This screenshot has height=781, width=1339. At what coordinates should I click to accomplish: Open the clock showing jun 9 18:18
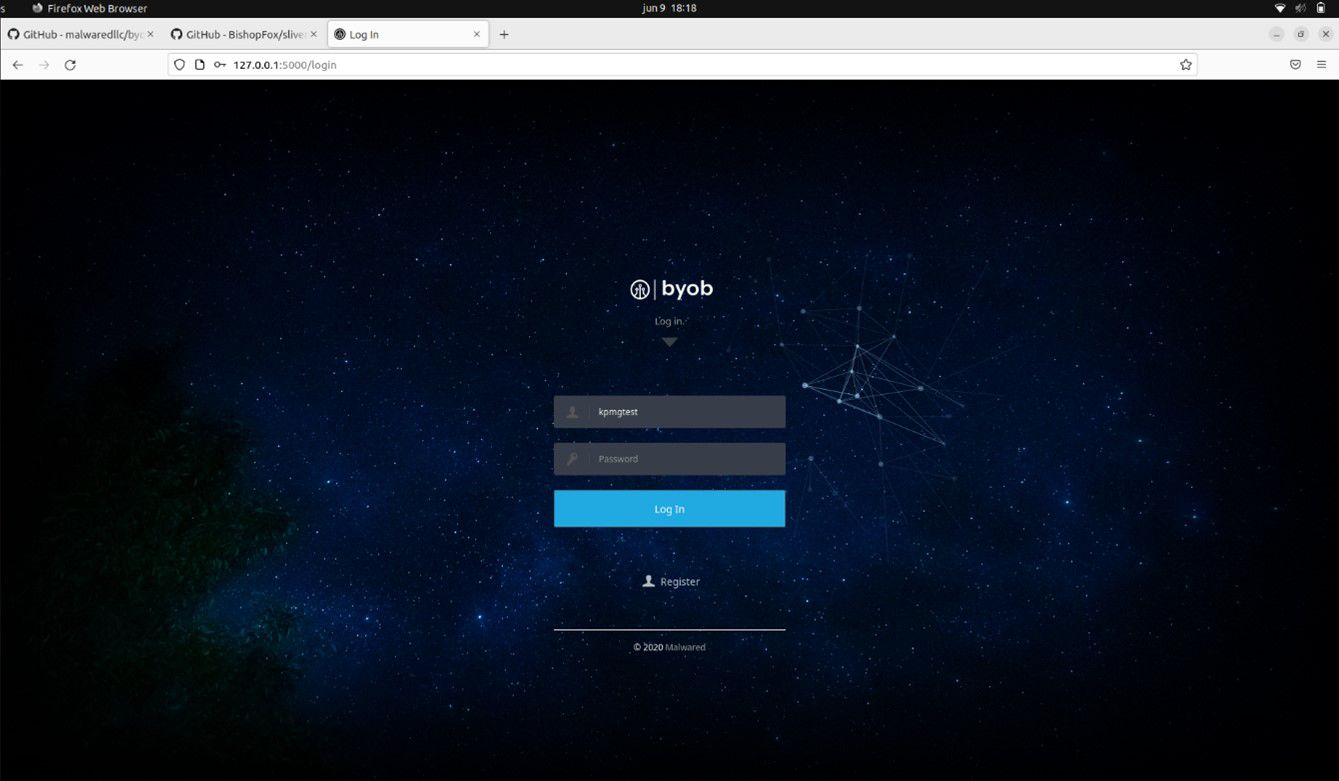669,8
